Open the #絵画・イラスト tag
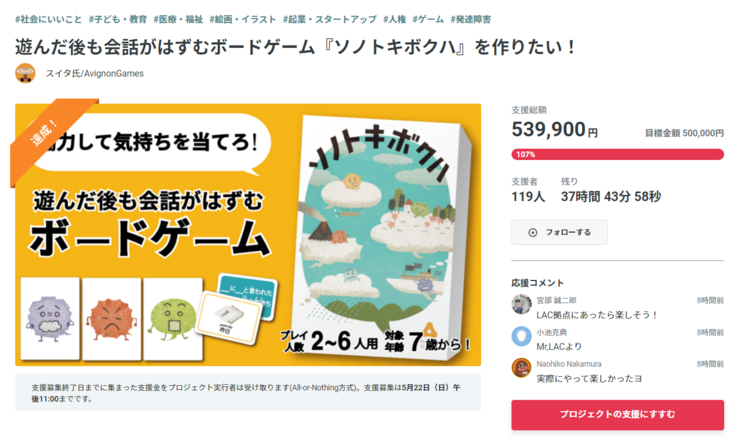 click(241, 19)
